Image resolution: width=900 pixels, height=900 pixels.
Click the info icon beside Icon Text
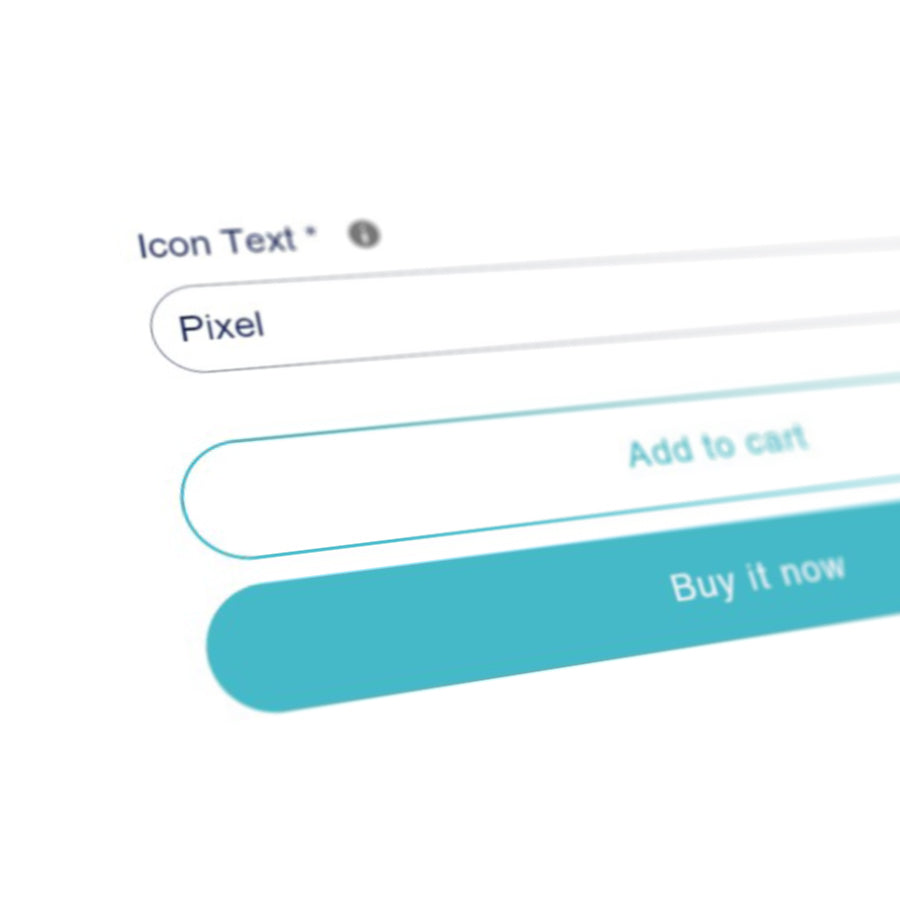pos(364,234)
